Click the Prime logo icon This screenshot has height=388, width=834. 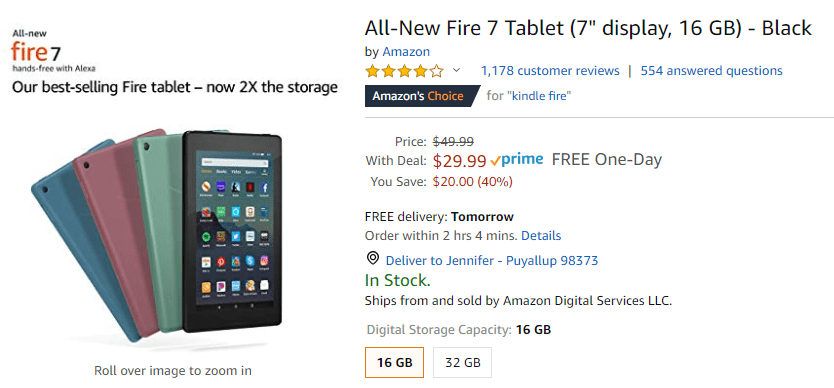coord(516,159)
